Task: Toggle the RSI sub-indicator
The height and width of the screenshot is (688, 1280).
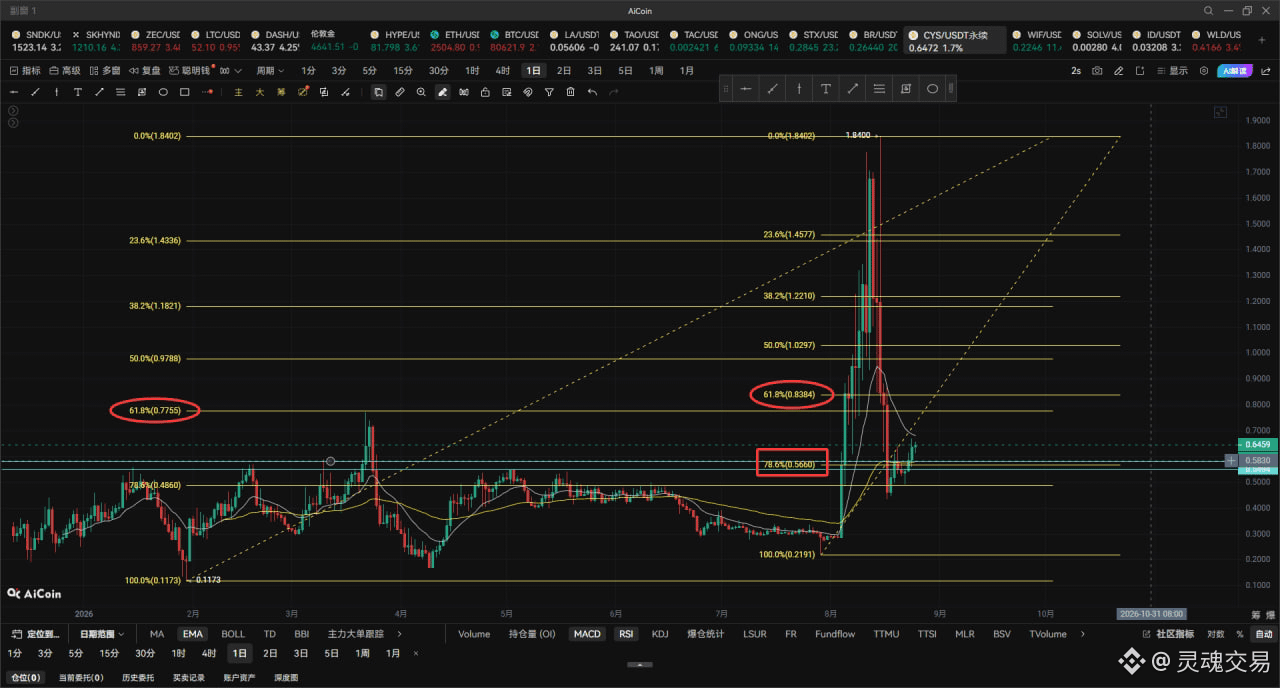Action: pos(626,634)
